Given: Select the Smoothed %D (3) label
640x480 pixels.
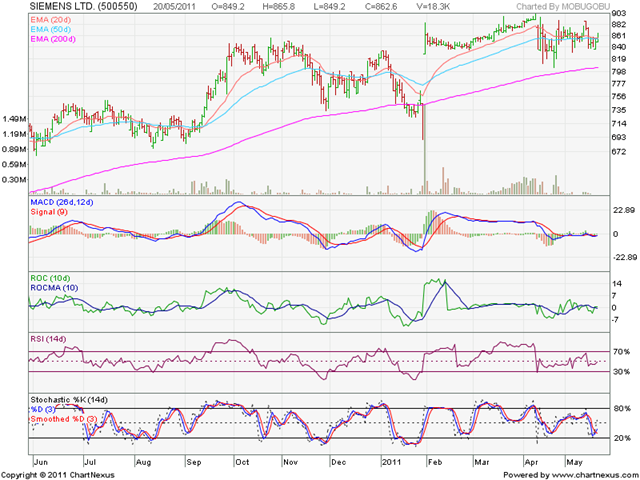Looking at the screenshot, I should (64, 419).
